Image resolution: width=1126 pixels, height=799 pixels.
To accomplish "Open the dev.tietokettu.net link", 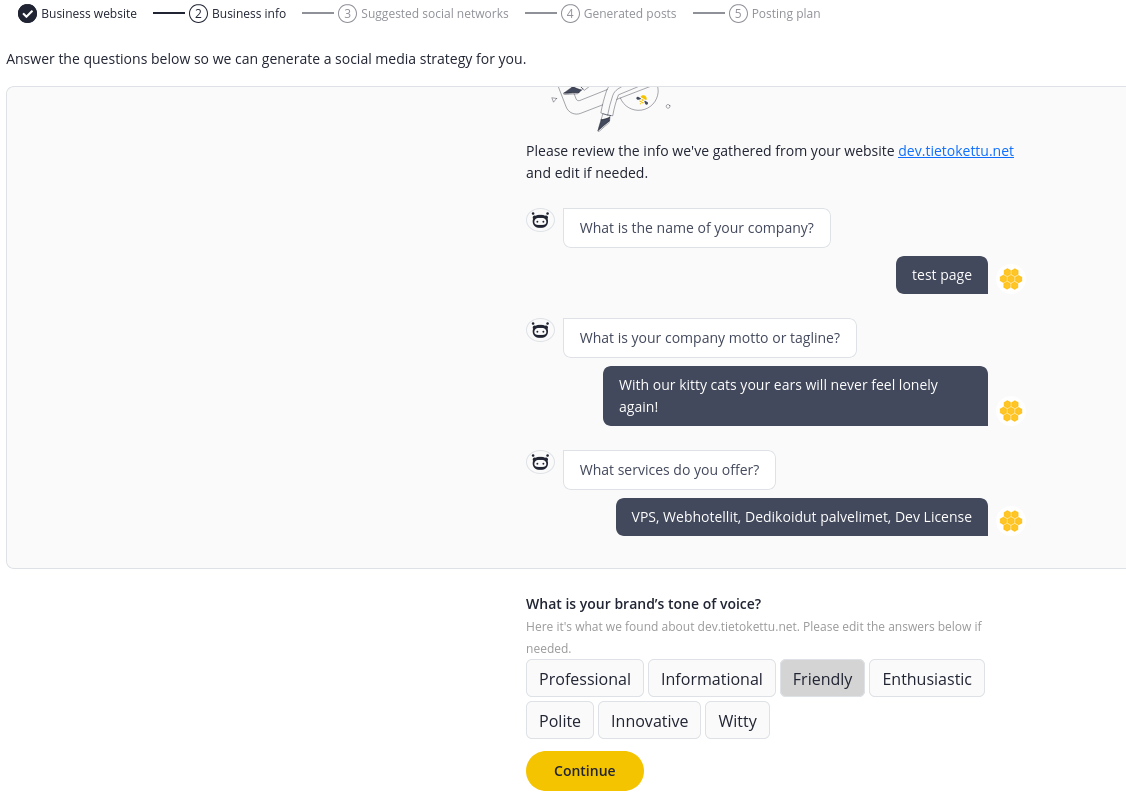I will (x=956, y=151).
